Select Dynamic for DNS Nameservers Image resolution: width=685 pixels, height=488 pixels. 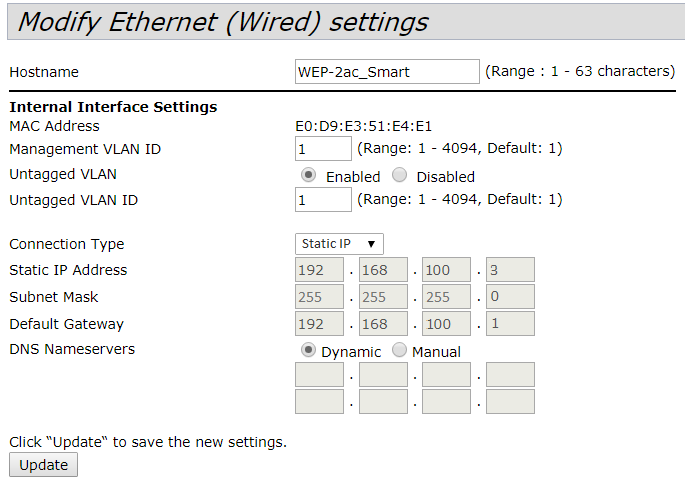pyautogui.click(x=309, y=351)
